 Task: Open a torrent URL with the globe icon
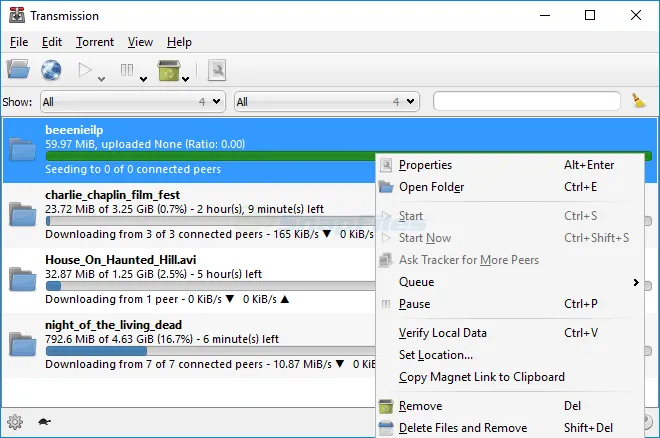[51, 70]
